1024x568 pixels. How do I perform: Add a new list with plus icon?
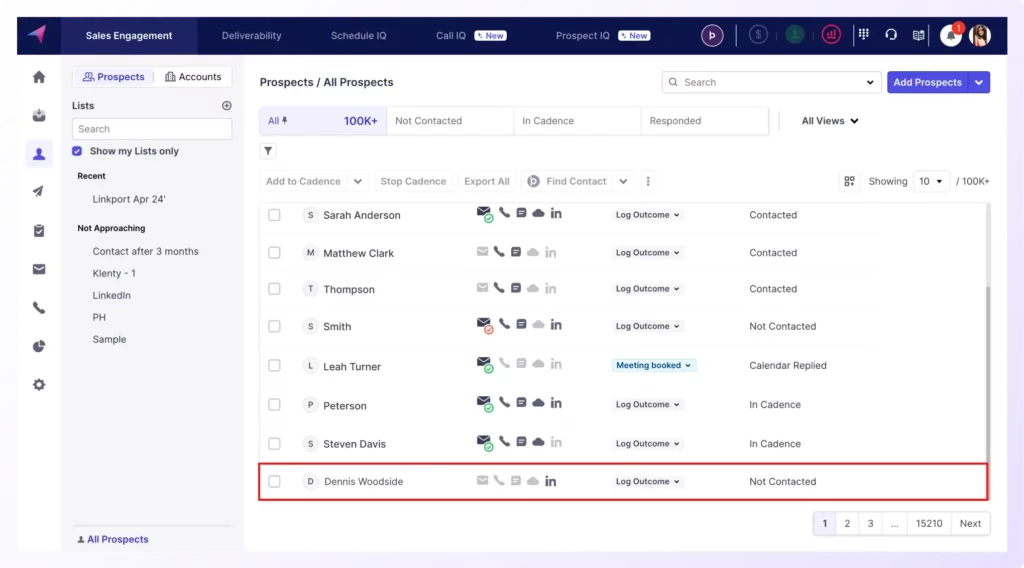[x=226, y=106]
